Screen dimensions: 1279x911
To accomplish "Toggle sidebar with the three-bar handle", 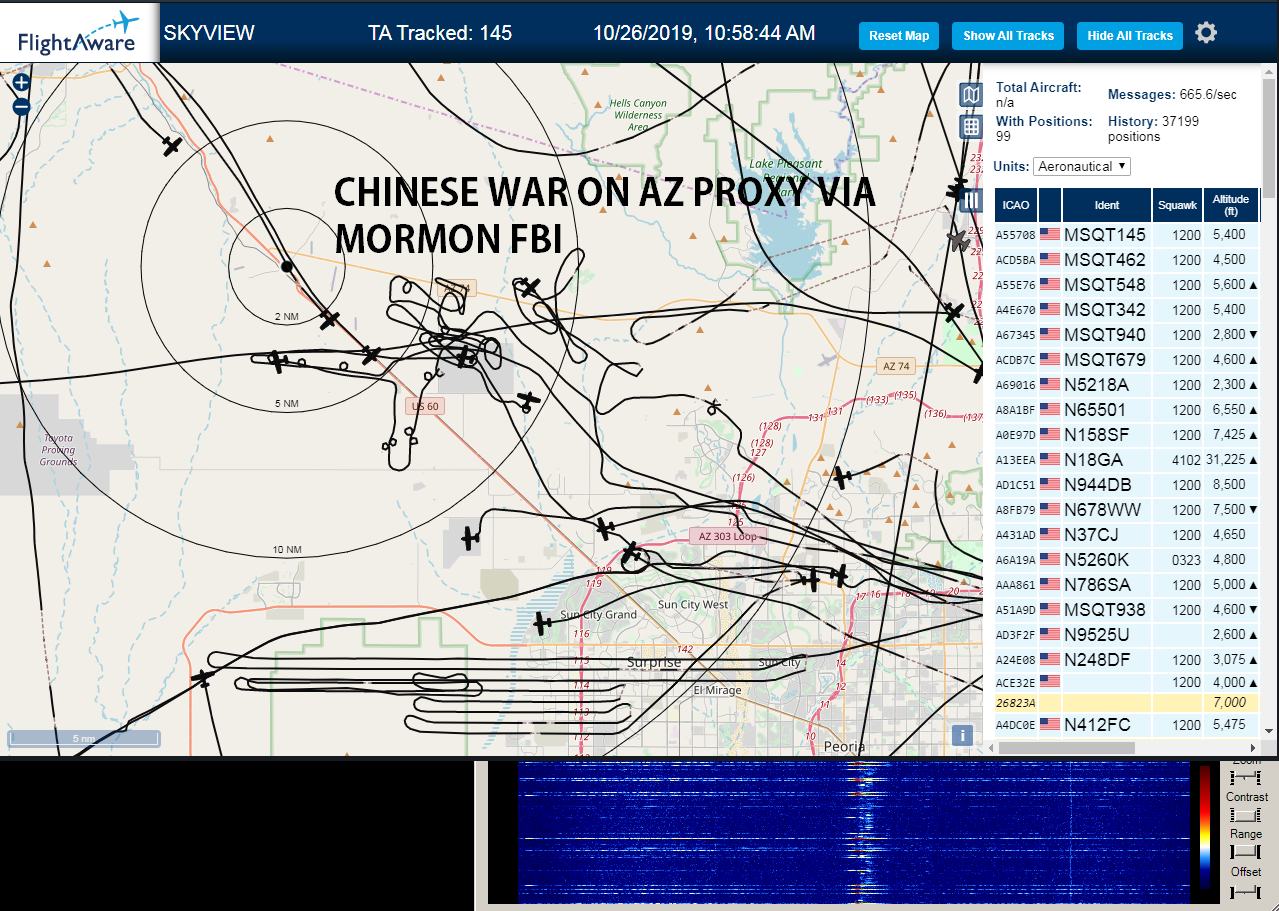I will [x=971, y=200].
